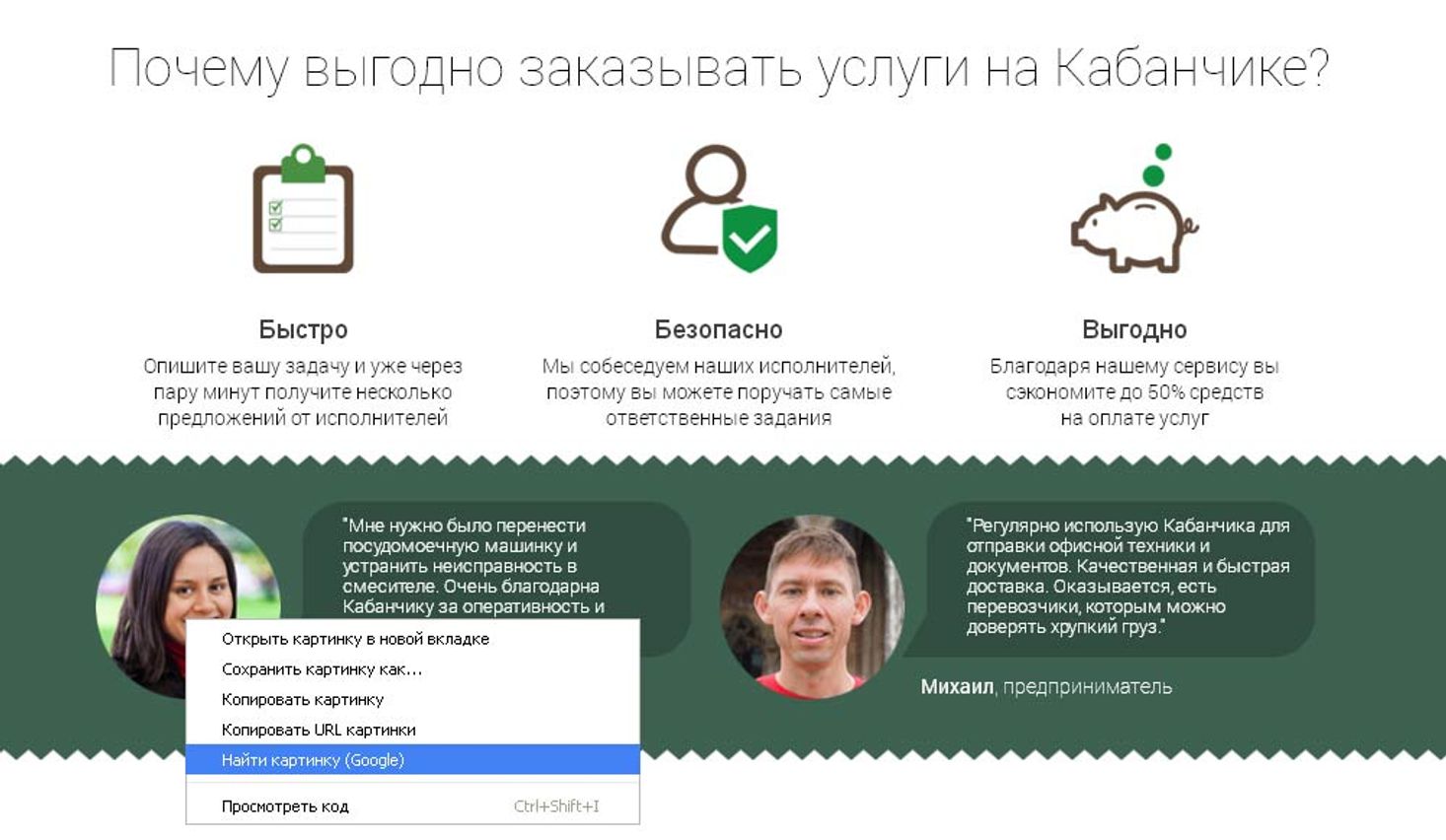Click the clipboard checklist icon above Быстро

[x=303, y=208]
